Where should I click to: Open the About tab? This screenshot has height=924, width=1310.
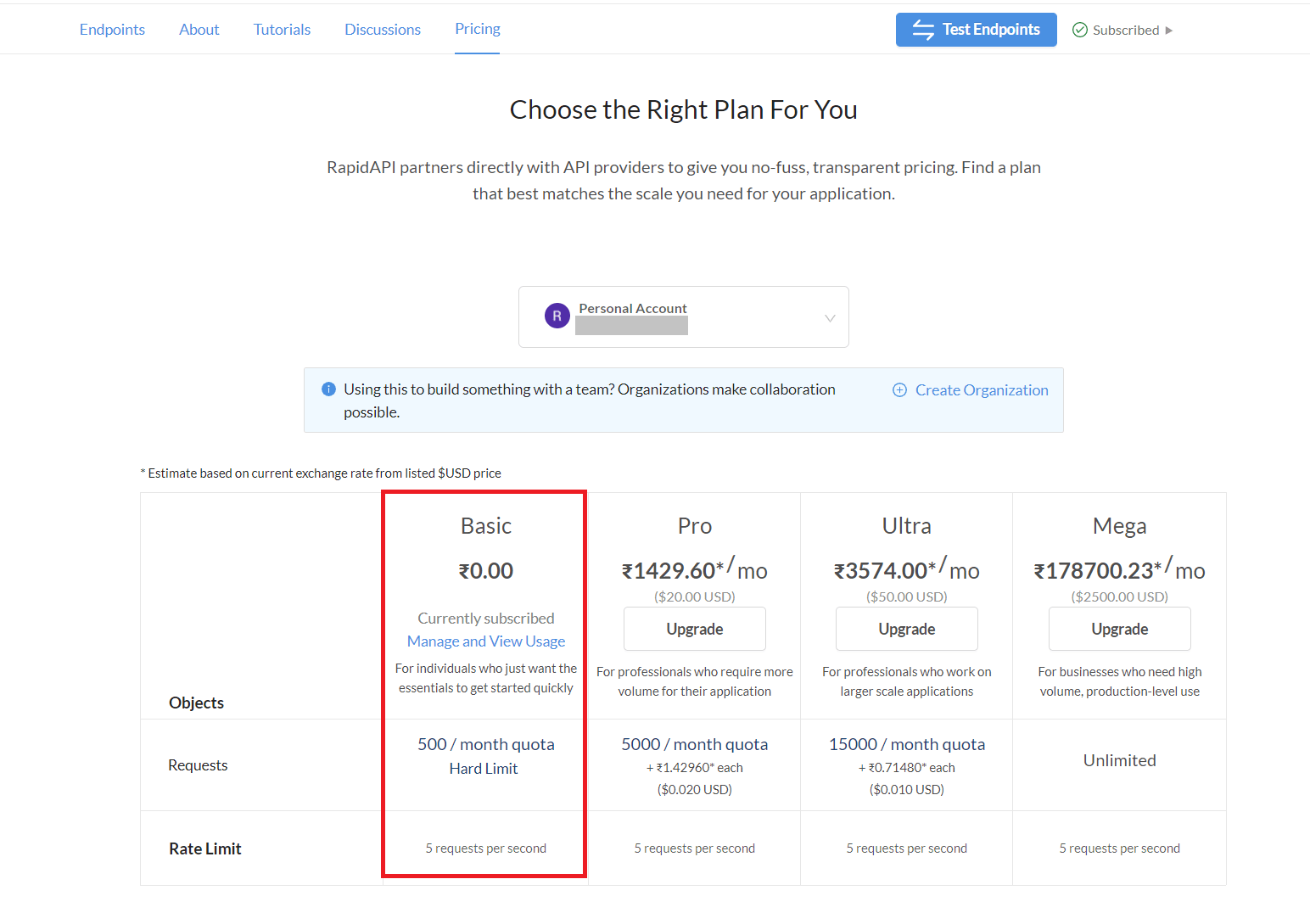199,30
